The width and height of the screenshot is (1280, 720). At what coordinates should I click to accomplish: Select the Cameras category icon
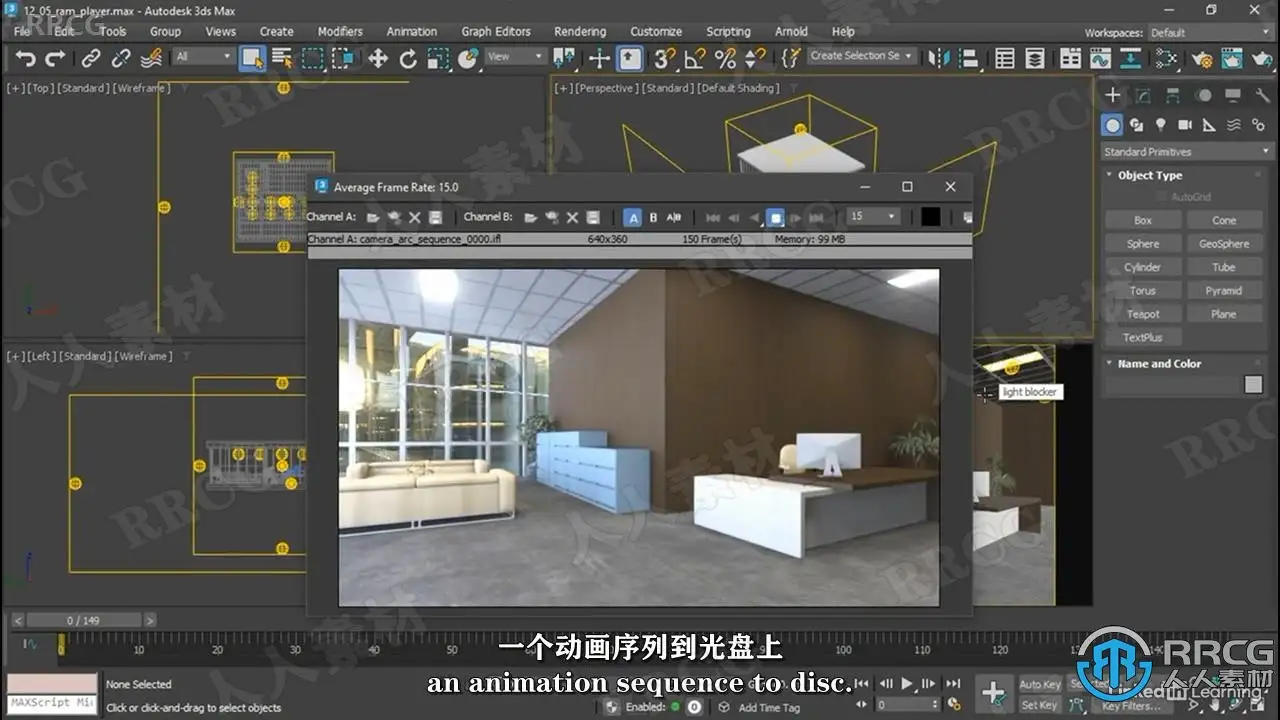click(x=1185, y=125)
